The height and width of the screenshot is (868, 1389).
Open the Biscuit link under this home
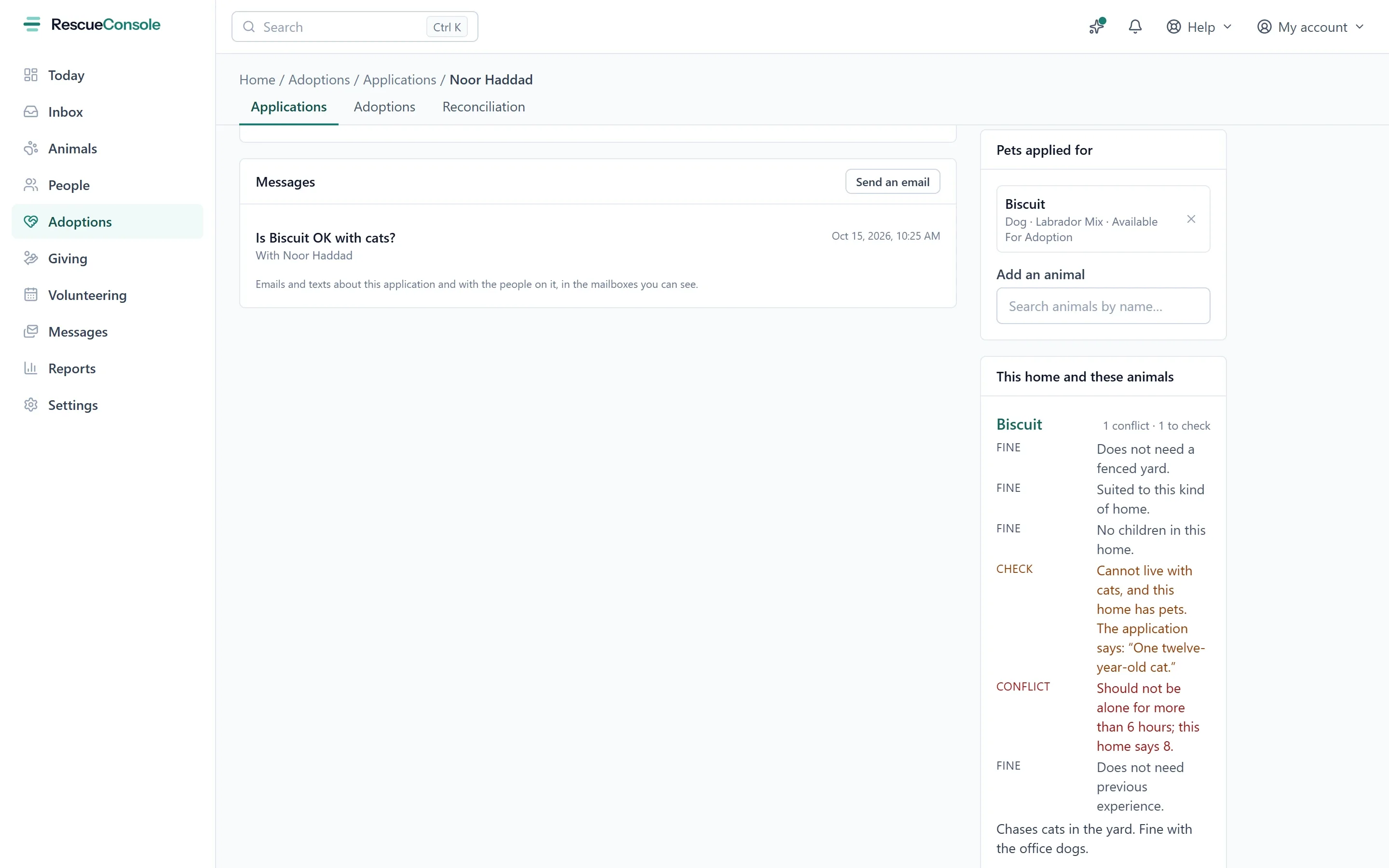pyautogui.click(x=1019, y=425)
